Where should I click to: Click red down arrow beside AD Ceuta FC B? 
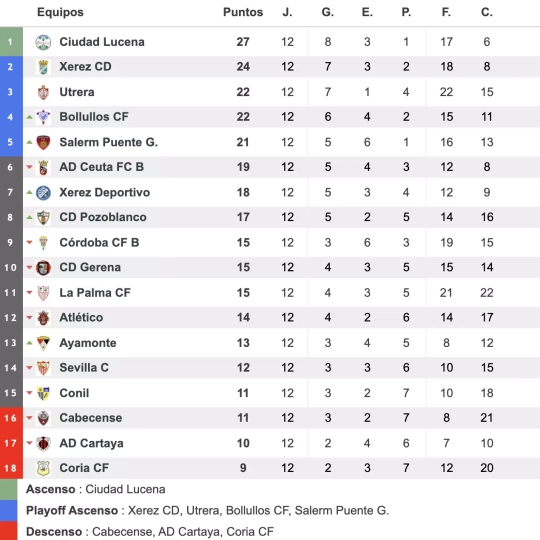tap(30, 167)
